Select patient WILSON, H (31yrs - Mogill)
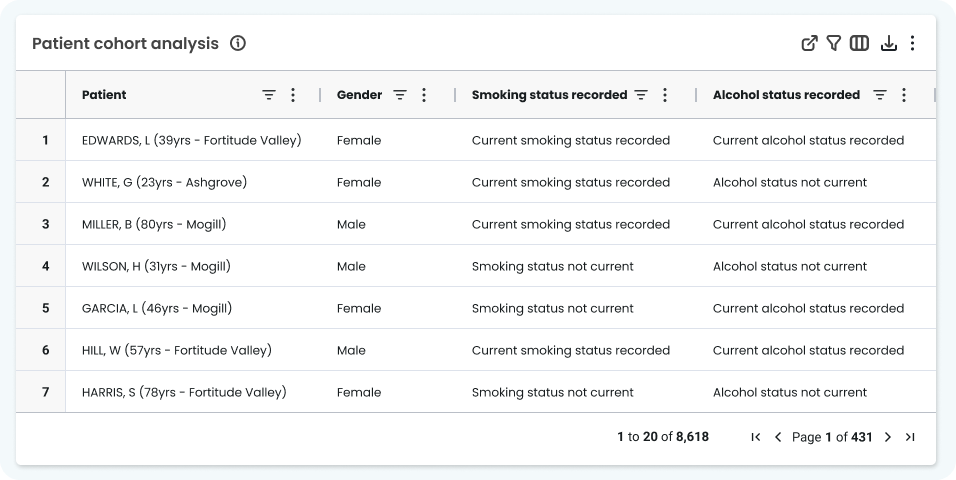The width and height of the screenshot is (956, 480). pyautogui.click(x=156, y=267)
